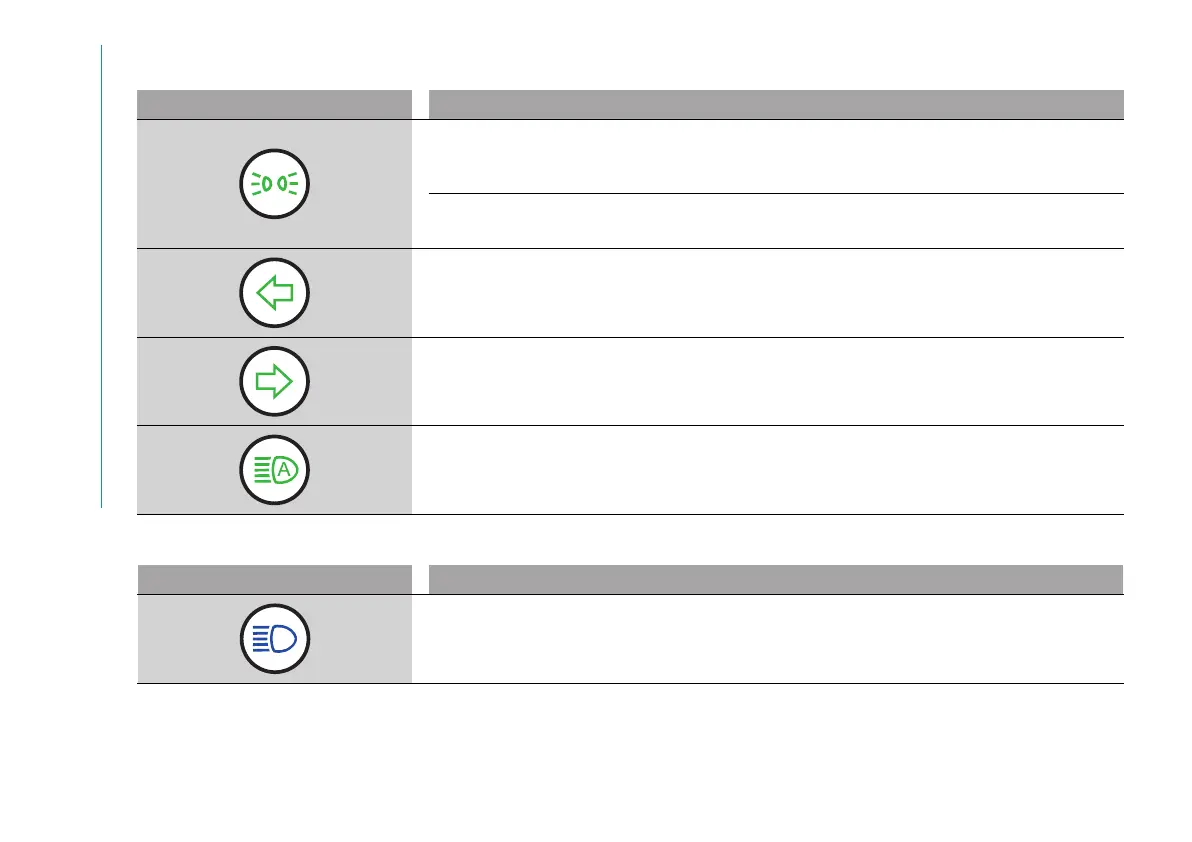Select the green right turn arrow icon
The width and height of the screenshot is (1192, 842).
pyautogui.click(x=275, y=381)
